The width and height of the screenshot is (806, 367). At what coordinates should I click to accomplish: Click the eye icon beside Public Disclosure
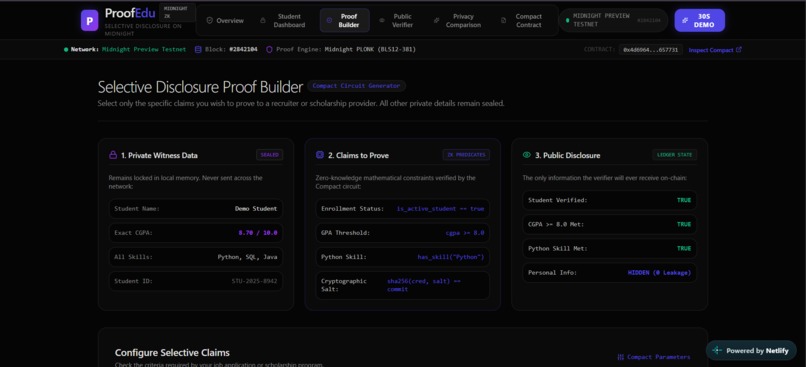[x=526, y=155]
